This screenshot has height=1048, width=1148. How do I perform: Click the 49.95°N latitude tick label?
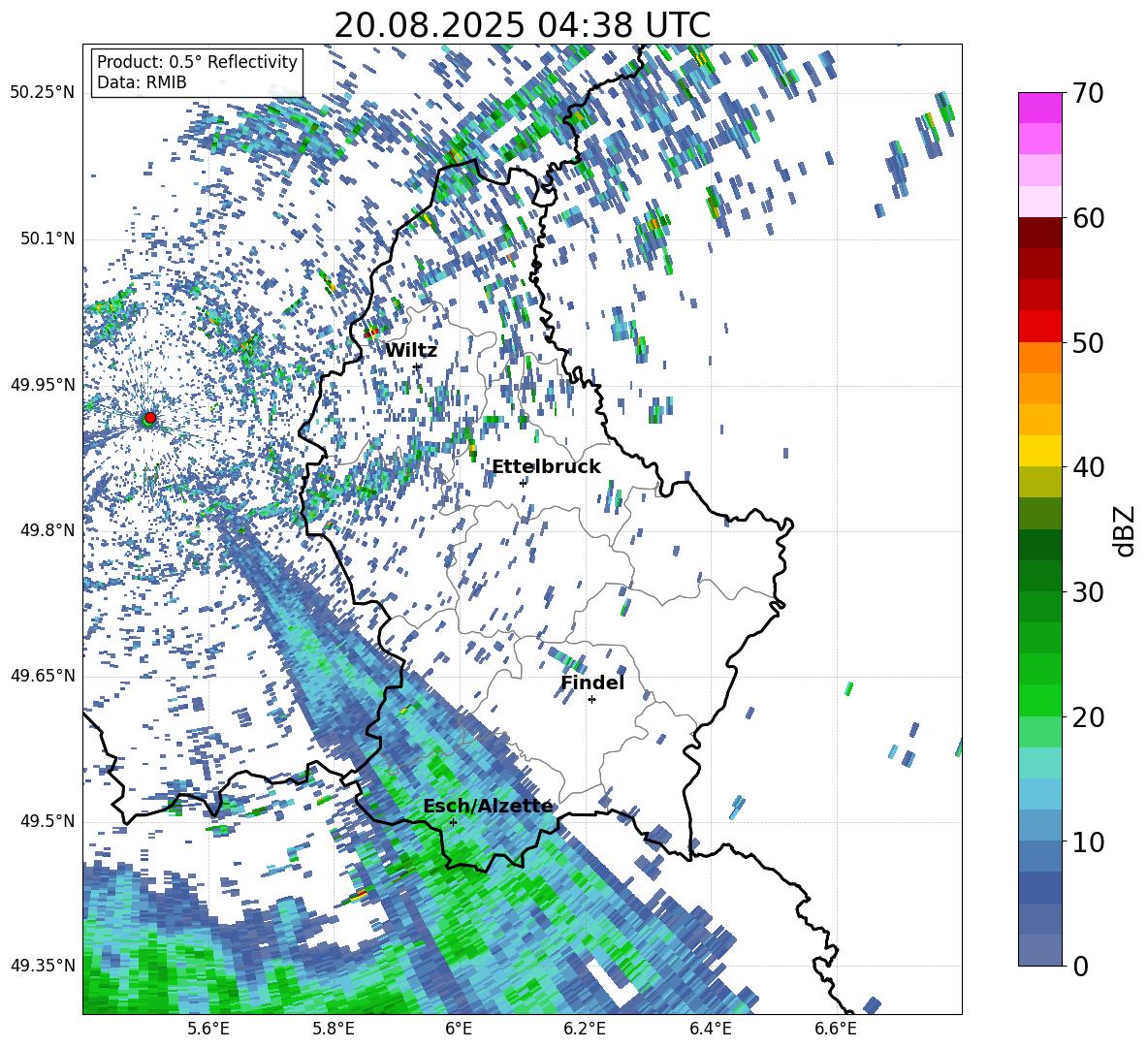(43, 385)
